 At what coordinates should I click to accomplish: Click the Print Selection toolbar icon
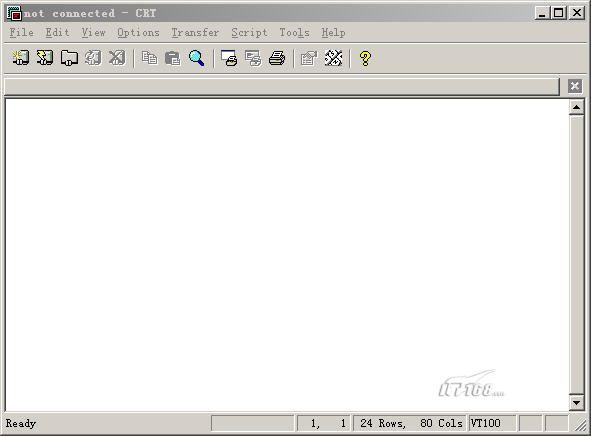[253, 58]
